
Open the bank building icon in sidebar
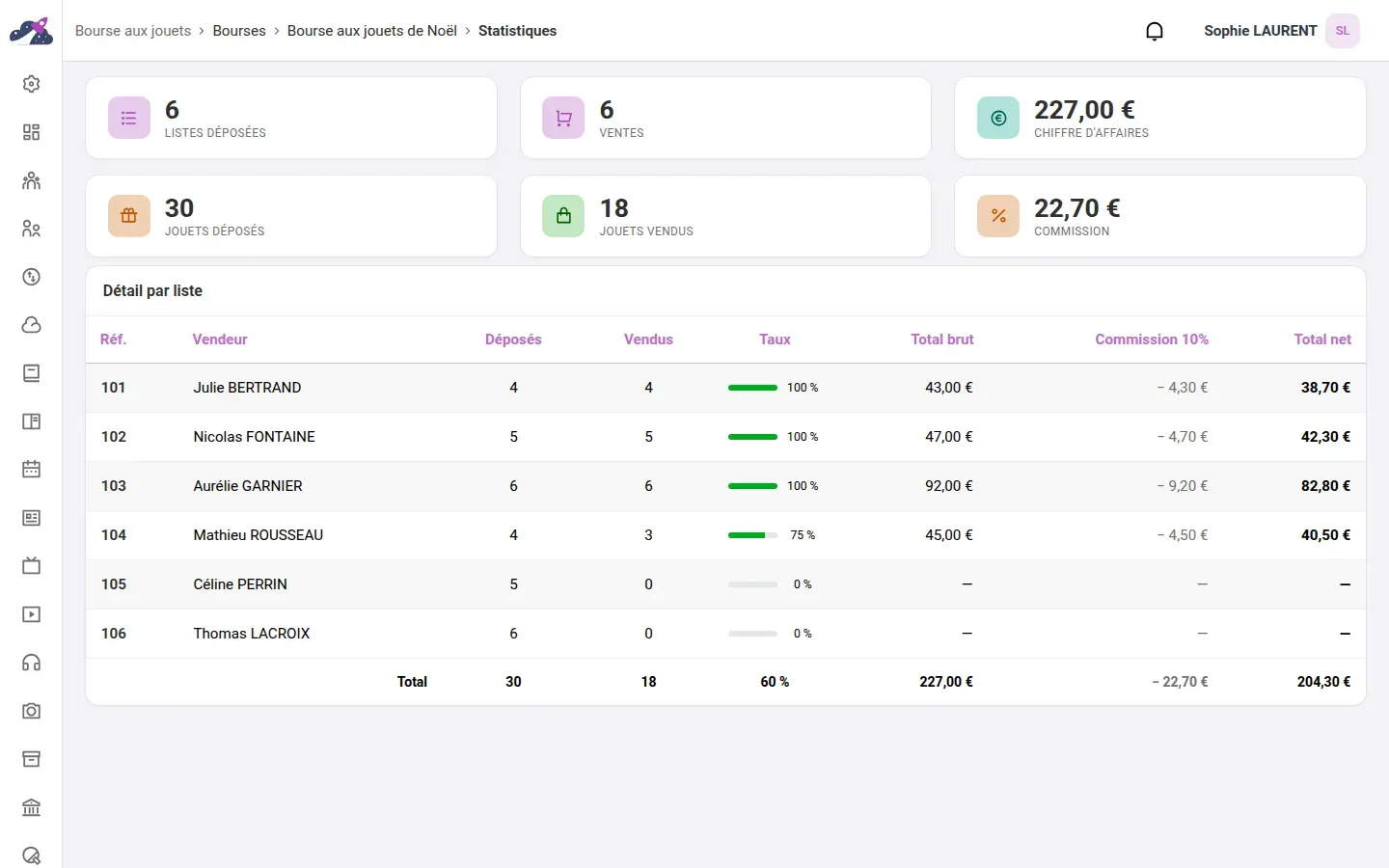pos(31,807)
